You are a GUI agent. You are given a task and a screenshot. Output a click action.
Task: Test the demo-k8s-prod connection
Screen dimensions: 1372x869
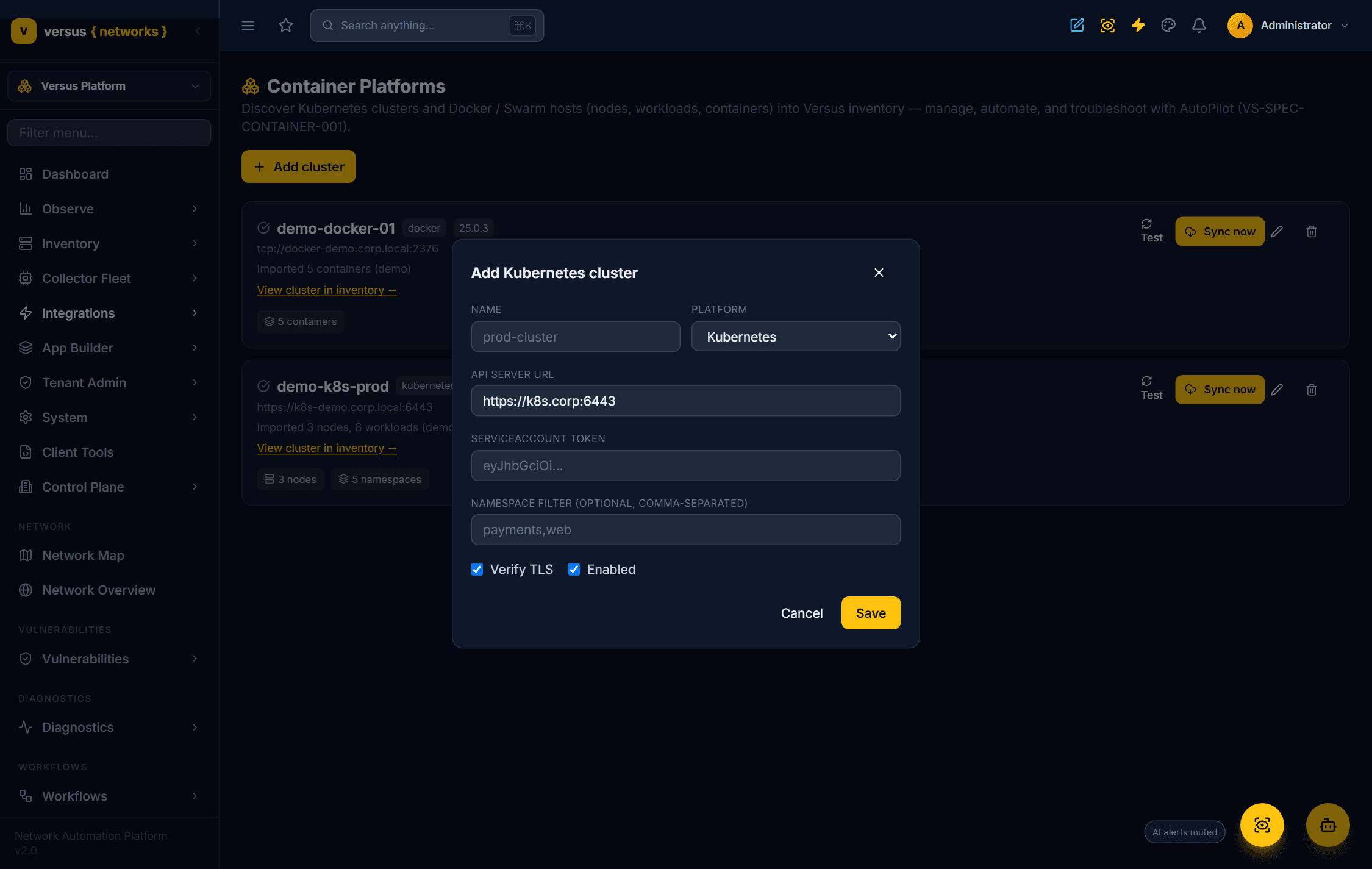(1151, 388)
